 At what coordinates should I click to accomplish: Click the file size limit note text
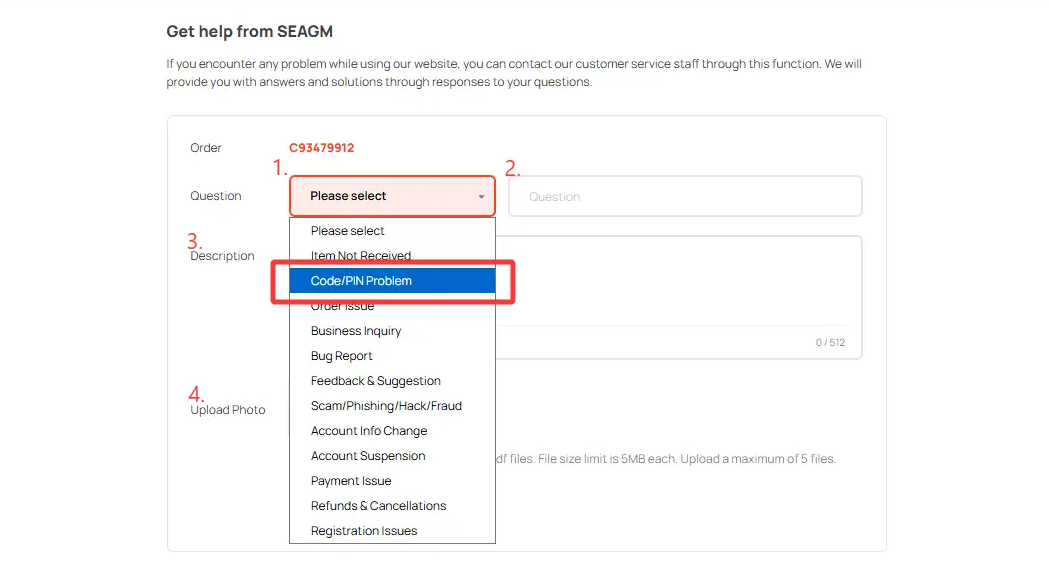coord(666,459)
